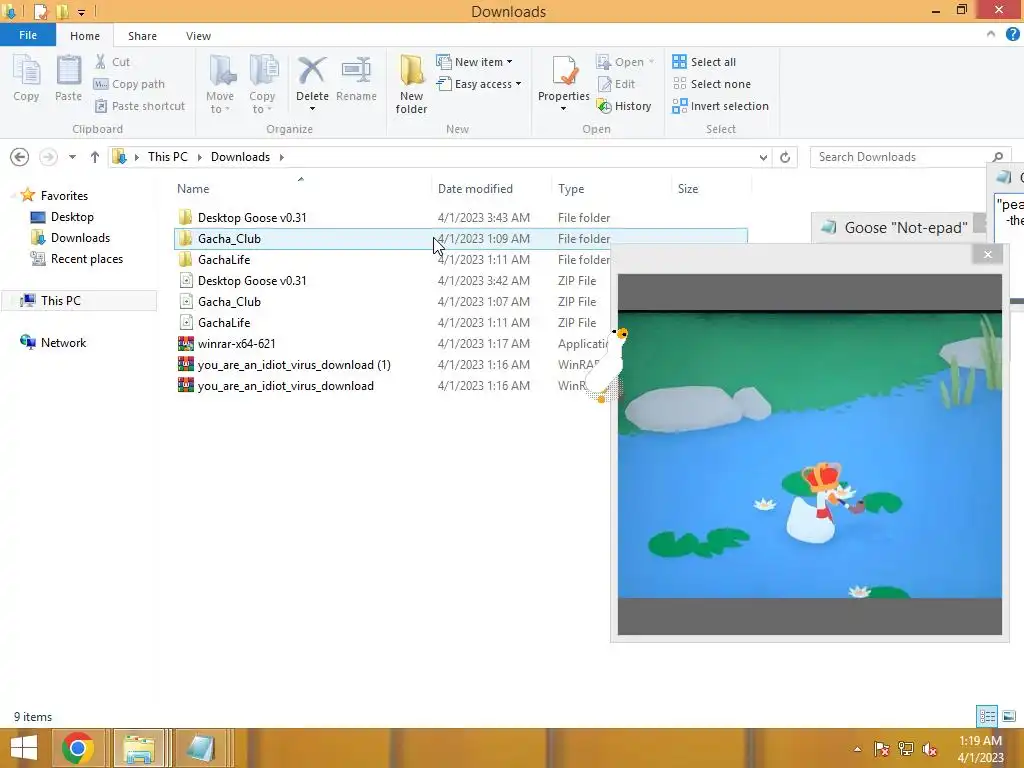Refresh the Downloads folder view
This screenshot has height=768, width=1024.
coord(785,157)
